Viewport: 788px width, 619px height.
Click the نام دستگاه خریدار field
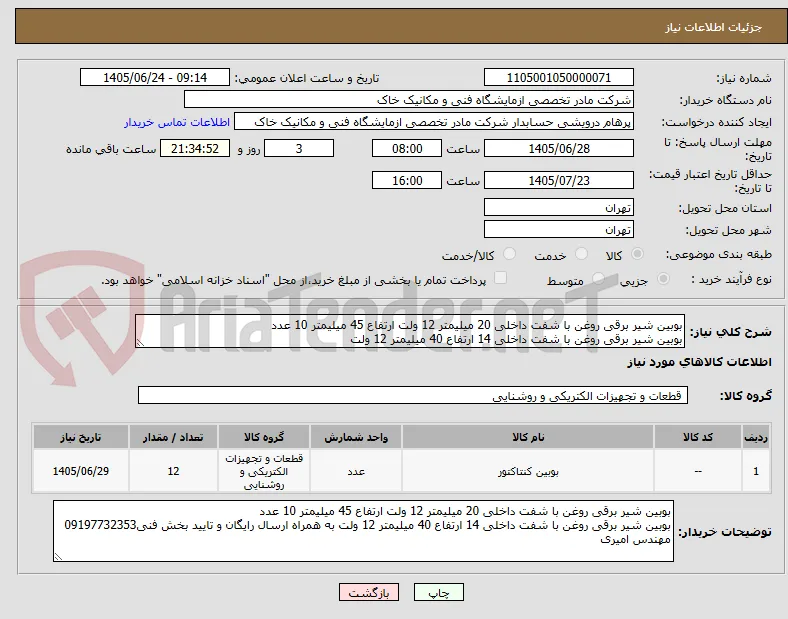[409, 99]
